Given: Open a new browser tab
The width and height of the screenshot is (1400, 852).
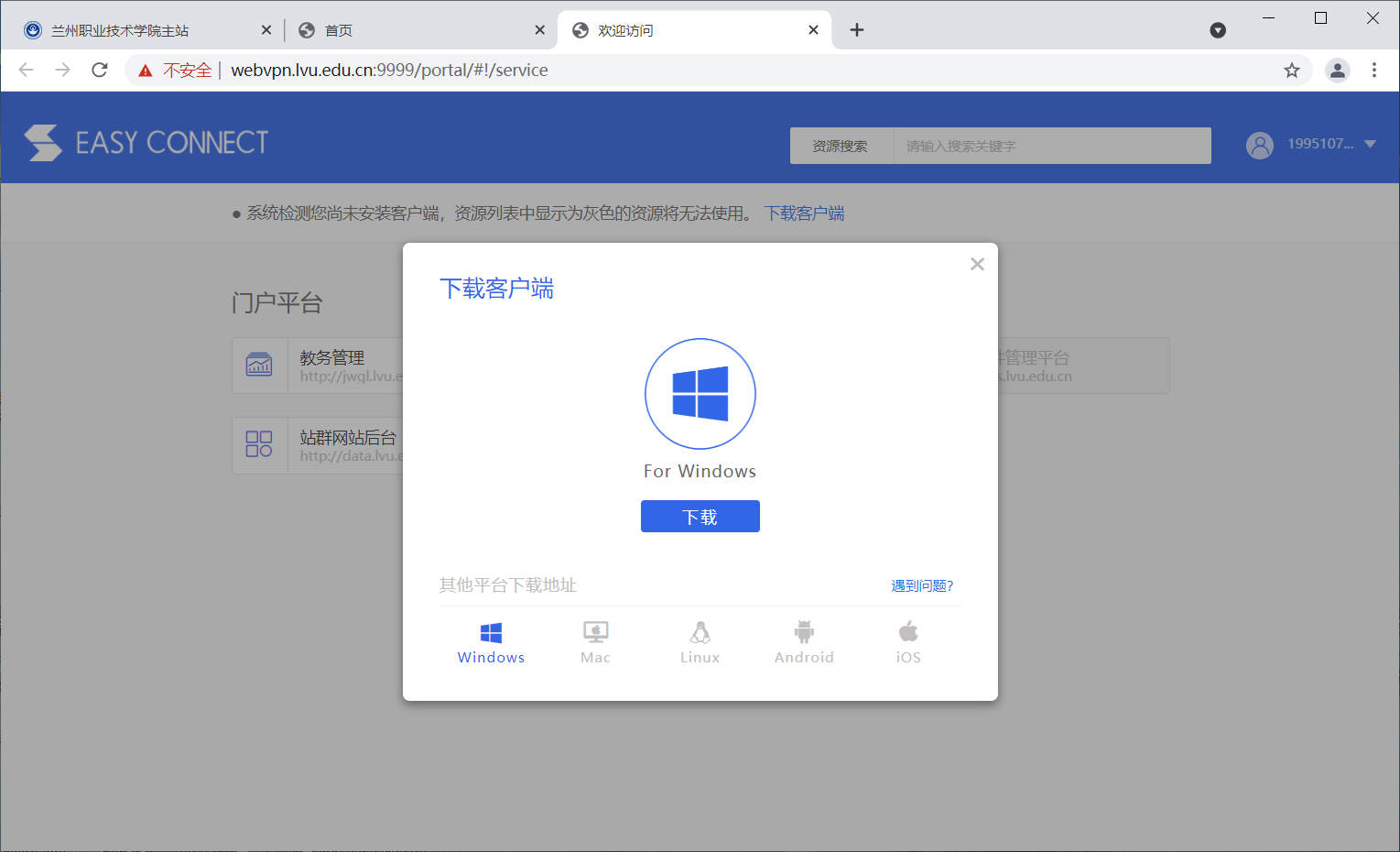Looking at the screenshot, I should 857,30.
